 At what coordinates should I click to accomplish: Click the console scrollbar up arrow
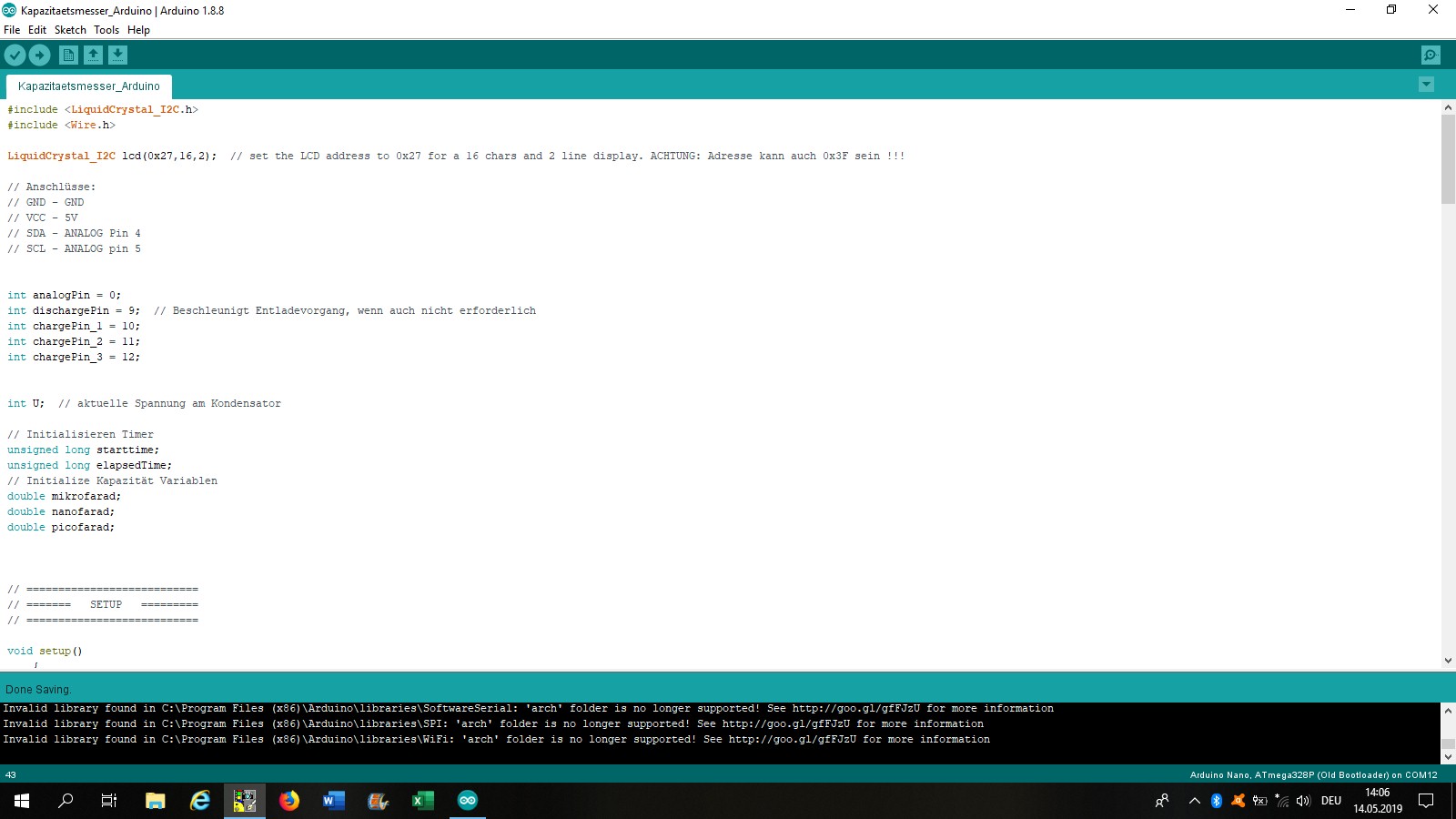click(x=1448, y=710)
